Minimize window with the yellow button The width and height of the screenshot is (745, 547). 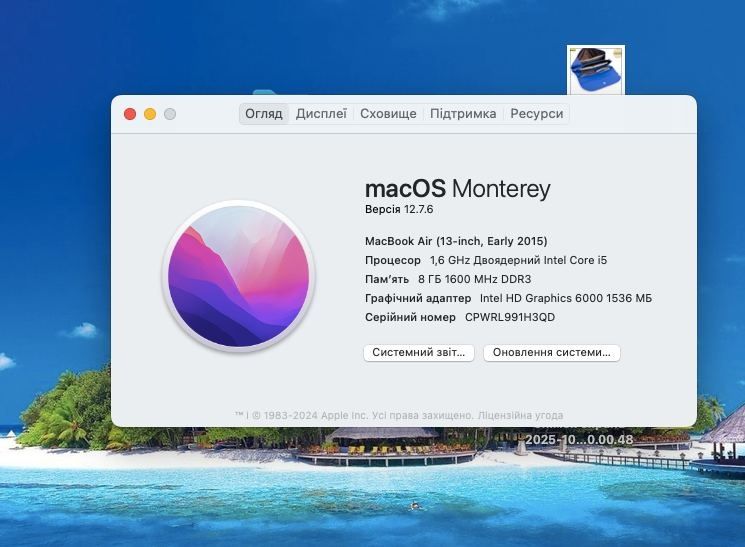pos(150,114)
